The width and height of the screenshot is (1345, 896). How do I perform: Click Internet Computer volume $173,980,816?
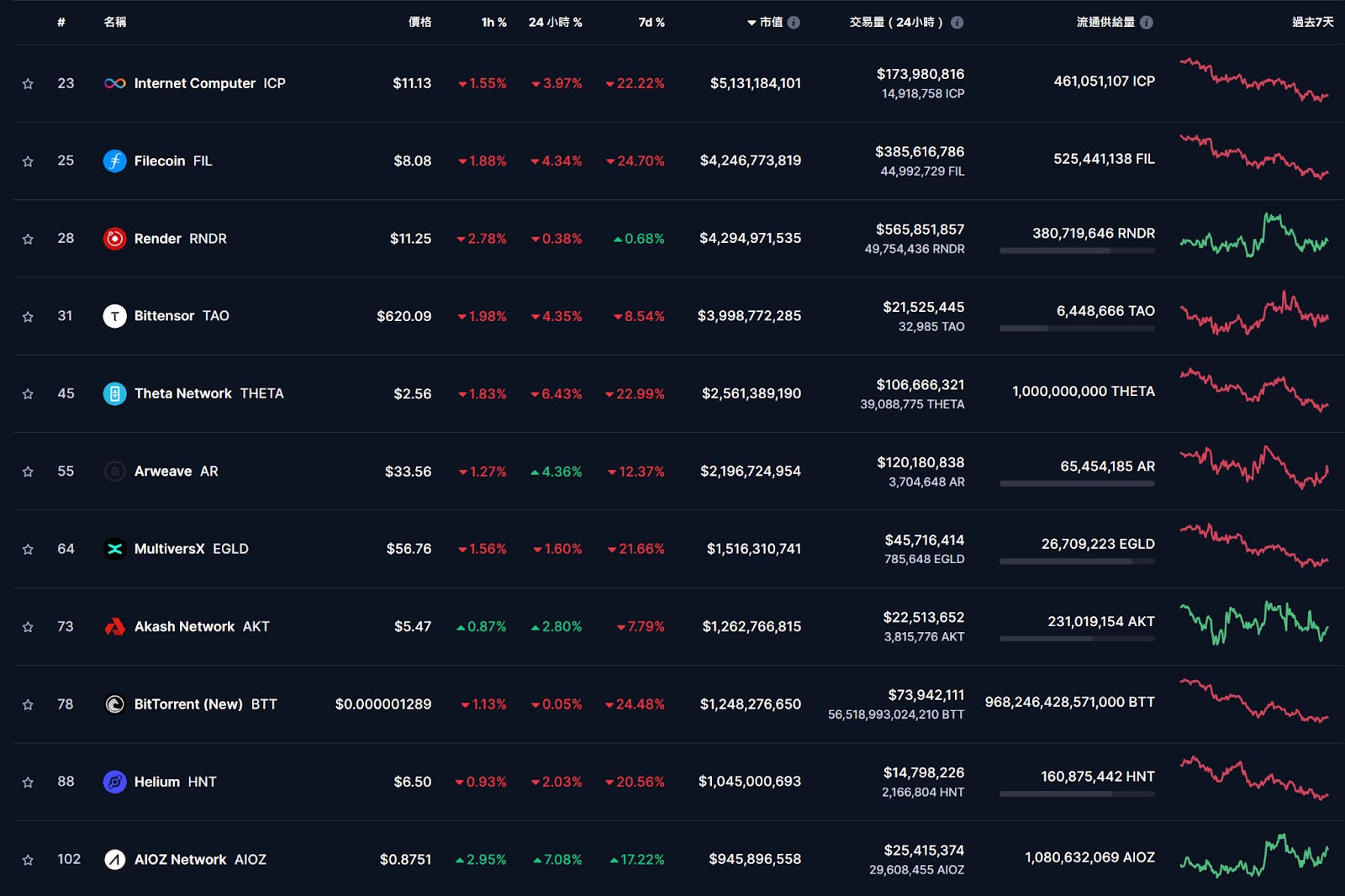pyautogui.click(x=920, y=74)
